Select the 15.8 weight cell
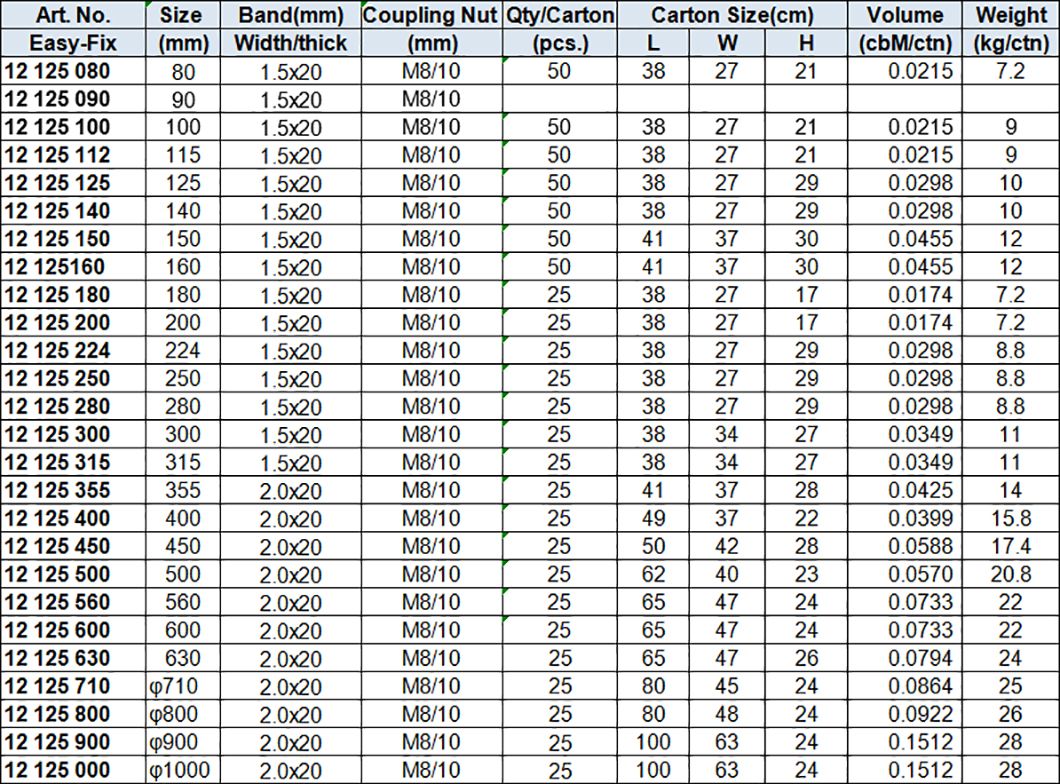The width and height of the screenshot is (1060, 784). (x=1010, y=519)
